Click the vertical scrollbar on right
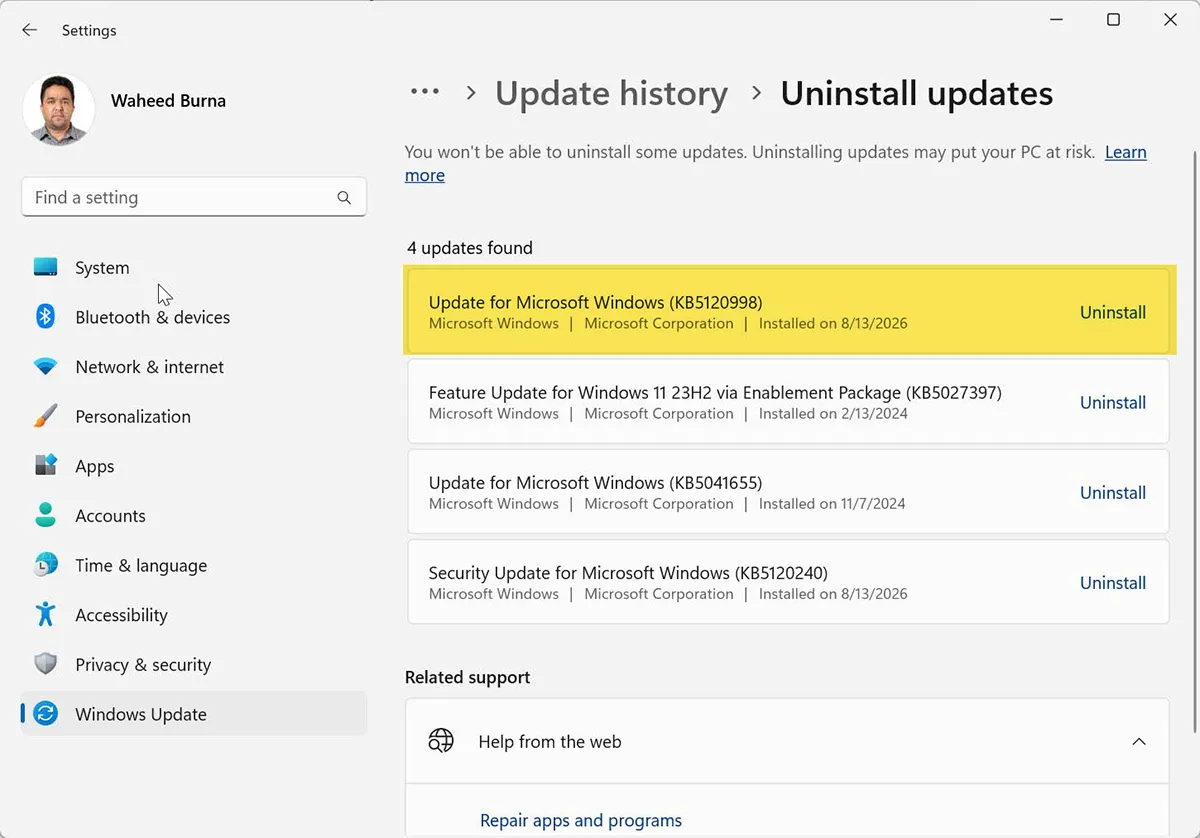1200x838 pixels. pyautogui.click(x=1193, y=440)
